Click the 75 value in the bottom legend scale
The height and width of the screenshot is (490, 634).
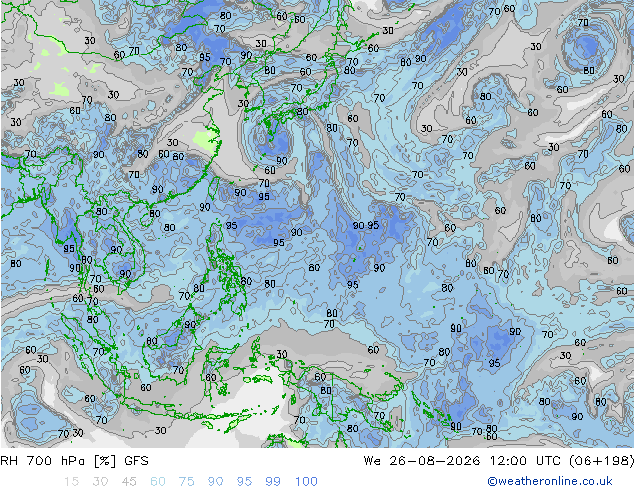point(186,482)
